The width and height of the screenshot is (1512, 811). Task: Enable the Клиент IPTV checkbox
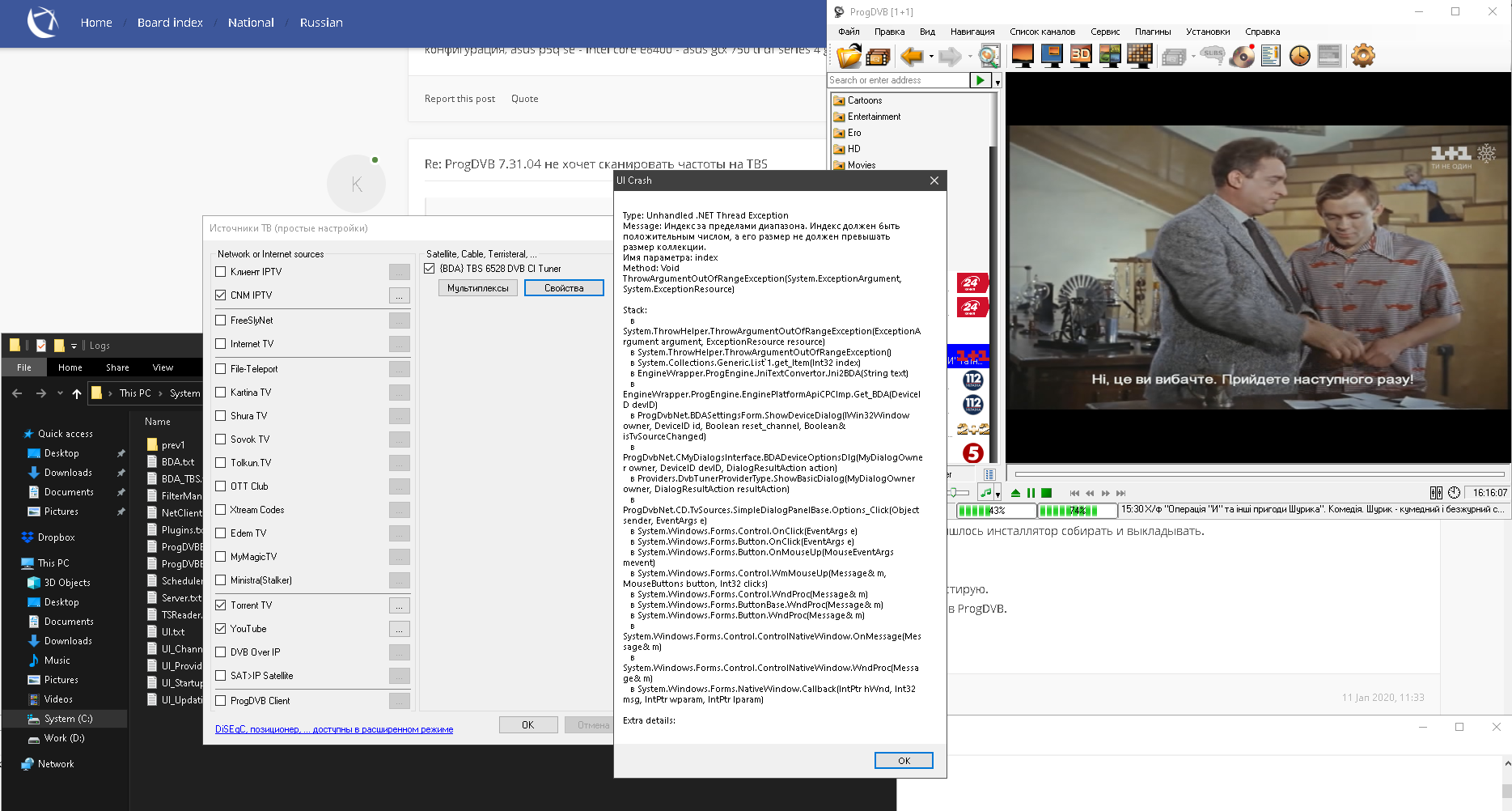(x=221, y=272)
